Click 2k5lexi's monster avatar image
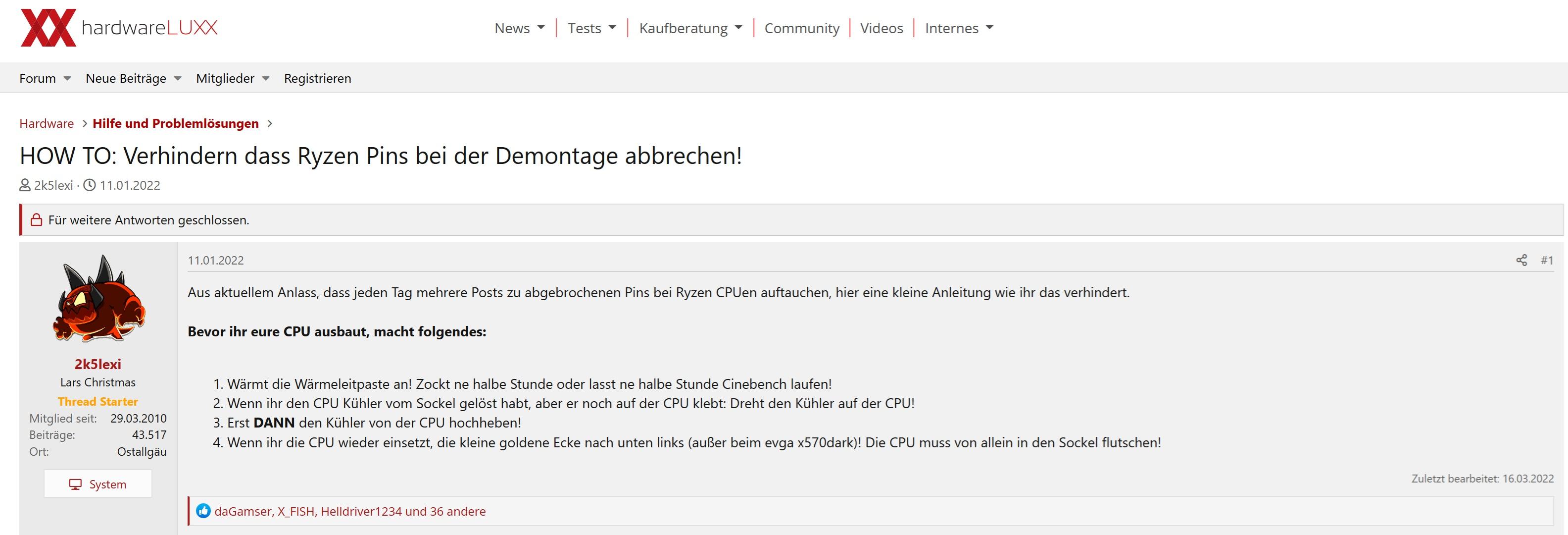This screenshot has height=535, width=1568. point(98,299)
